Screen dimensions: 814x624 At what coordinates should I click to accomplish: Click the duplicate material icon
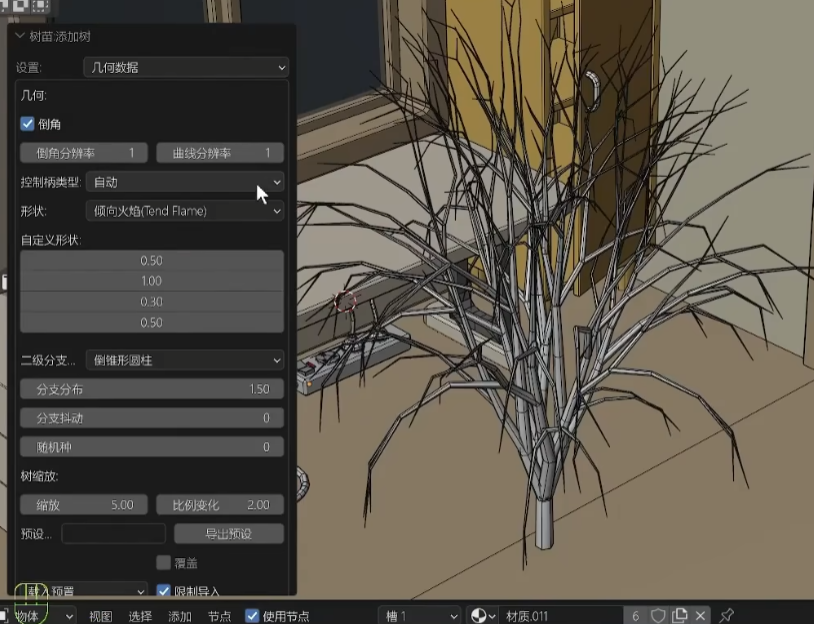(680, 616)
